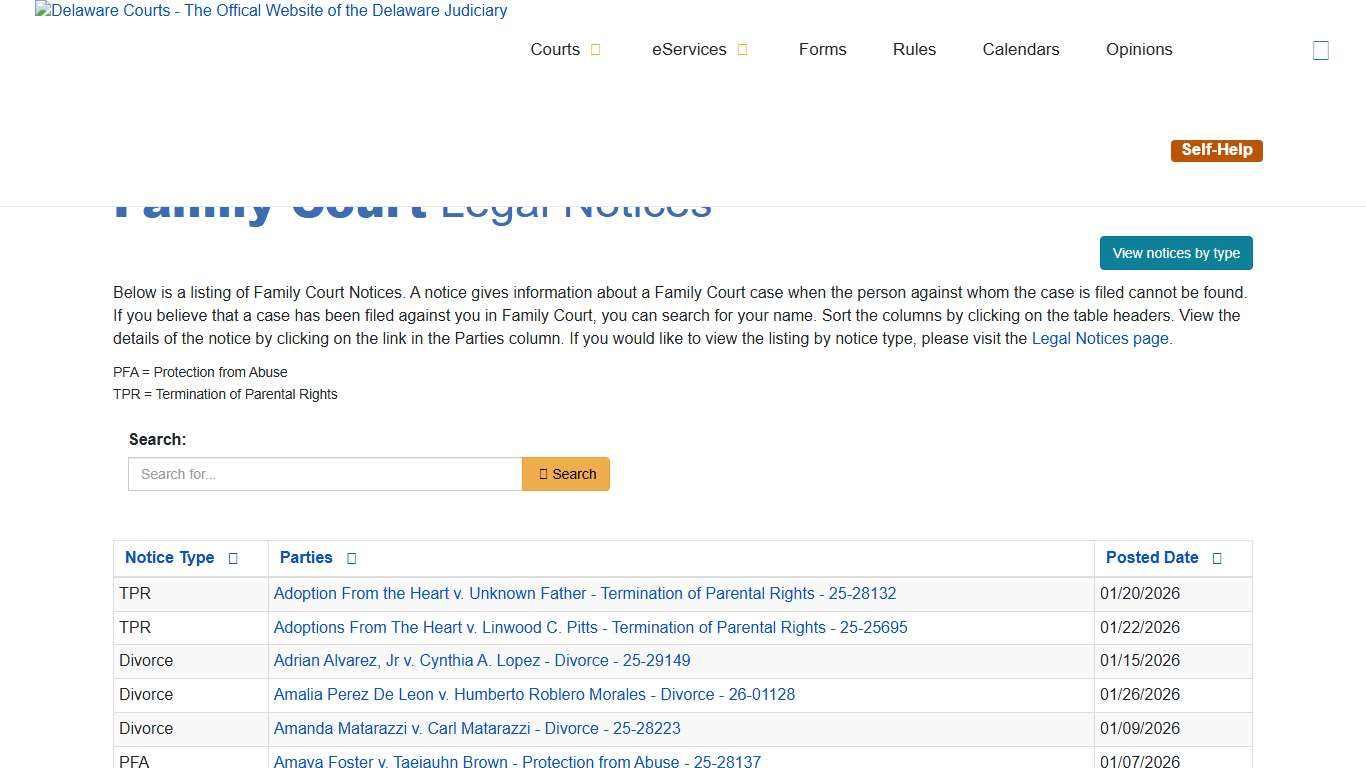This screenshot has width=1366, height=768.
Task: Click the search icon in top right
Action: pos(1320,51)
